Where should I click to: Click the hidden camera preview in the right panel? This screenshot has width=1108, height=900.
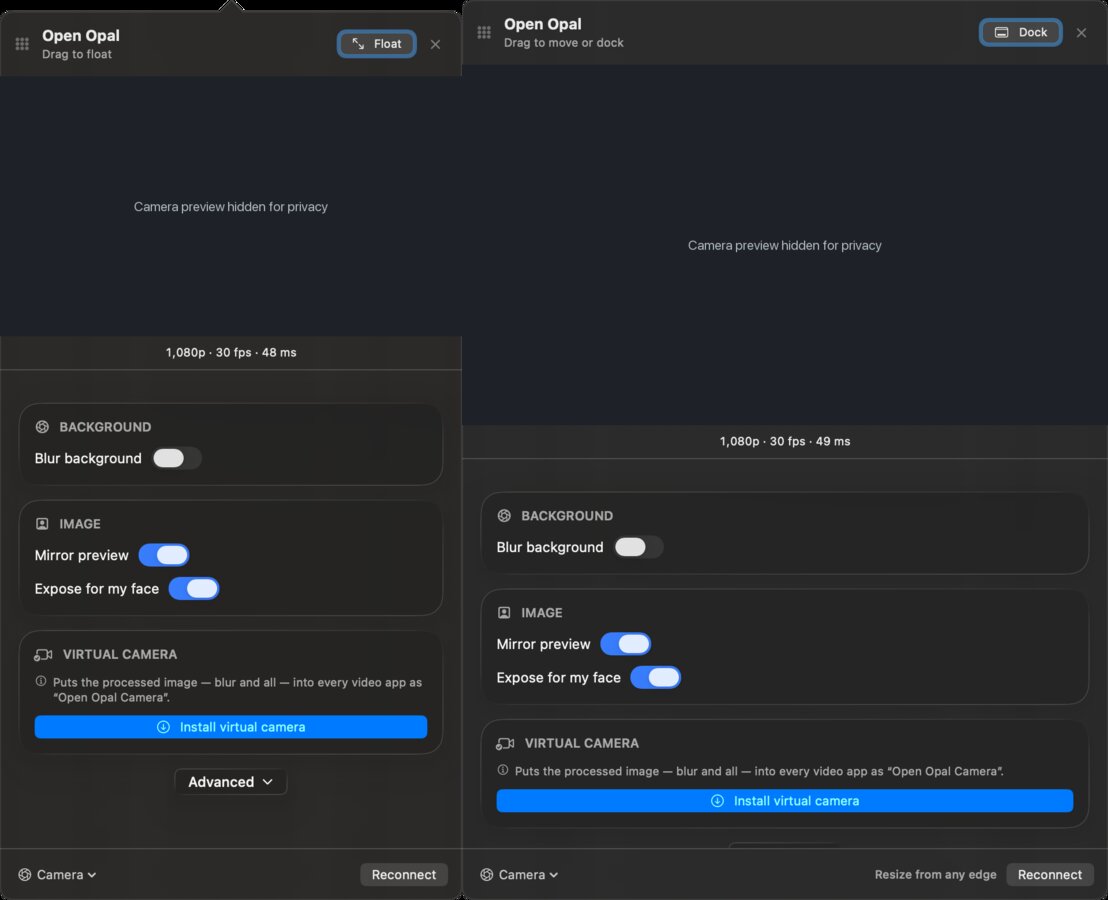coord(785,245)
